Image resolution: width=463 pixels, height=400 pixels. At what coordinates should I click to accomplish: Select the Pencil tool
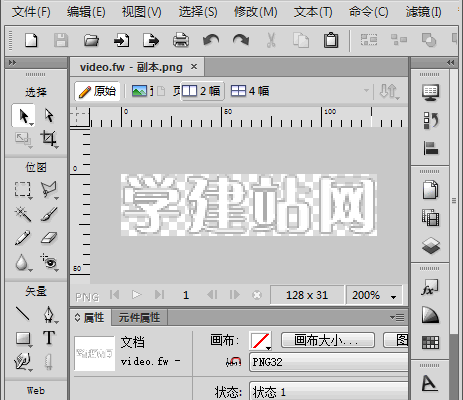pyautogui.click(x=23, y=238)
